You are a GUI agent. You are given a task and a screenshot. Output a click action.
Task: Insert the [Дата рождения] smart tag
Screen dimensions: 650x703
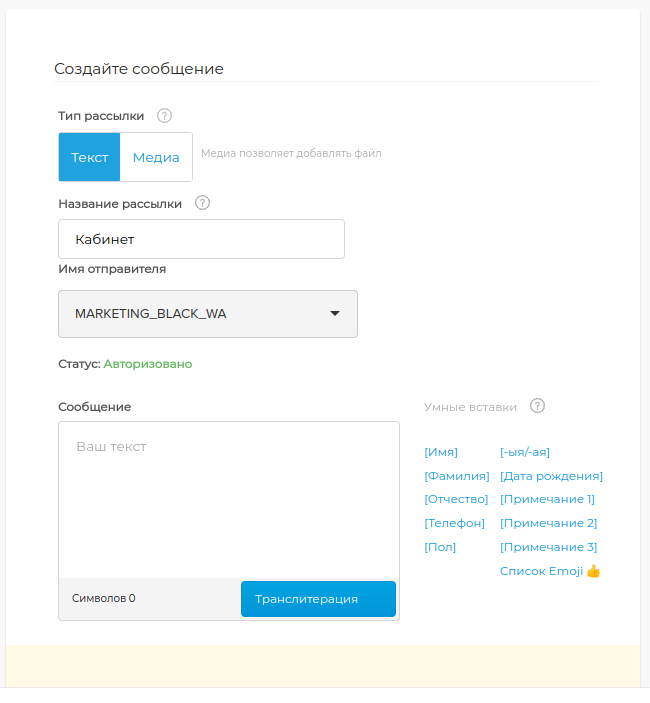point(551,476)
